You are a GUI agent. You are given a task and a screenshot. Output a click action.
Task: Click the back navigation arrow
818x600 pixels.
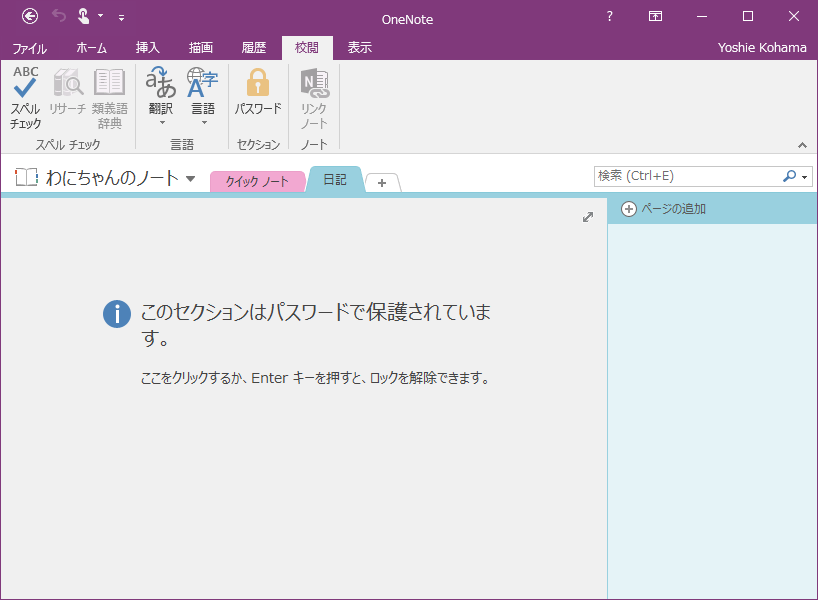pos(28,16)
